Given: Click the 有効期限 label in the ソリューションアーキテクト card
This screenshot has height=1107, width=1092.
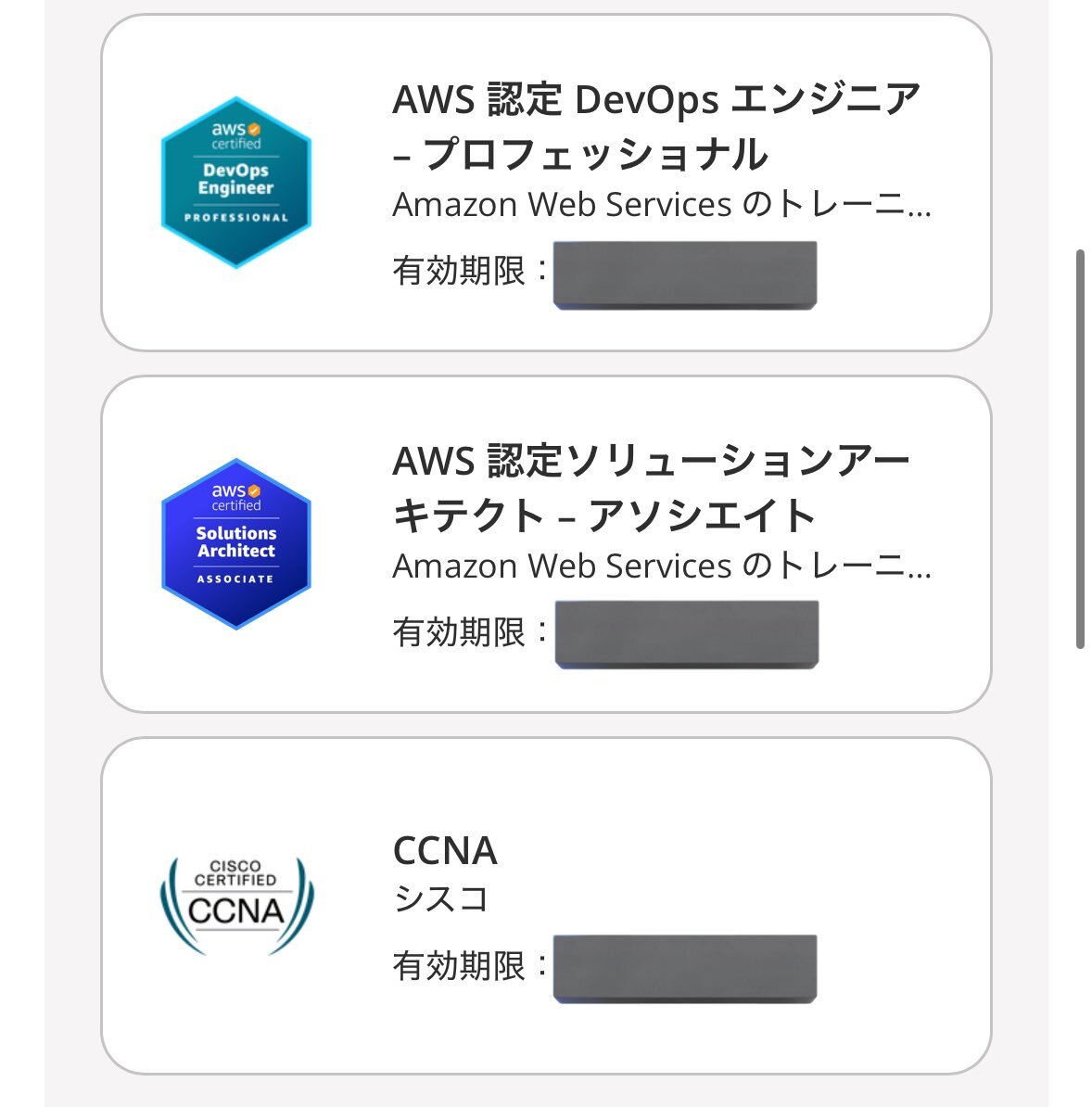Looking at the screenshot, I should pyautogui.click(x=459, y=633).
